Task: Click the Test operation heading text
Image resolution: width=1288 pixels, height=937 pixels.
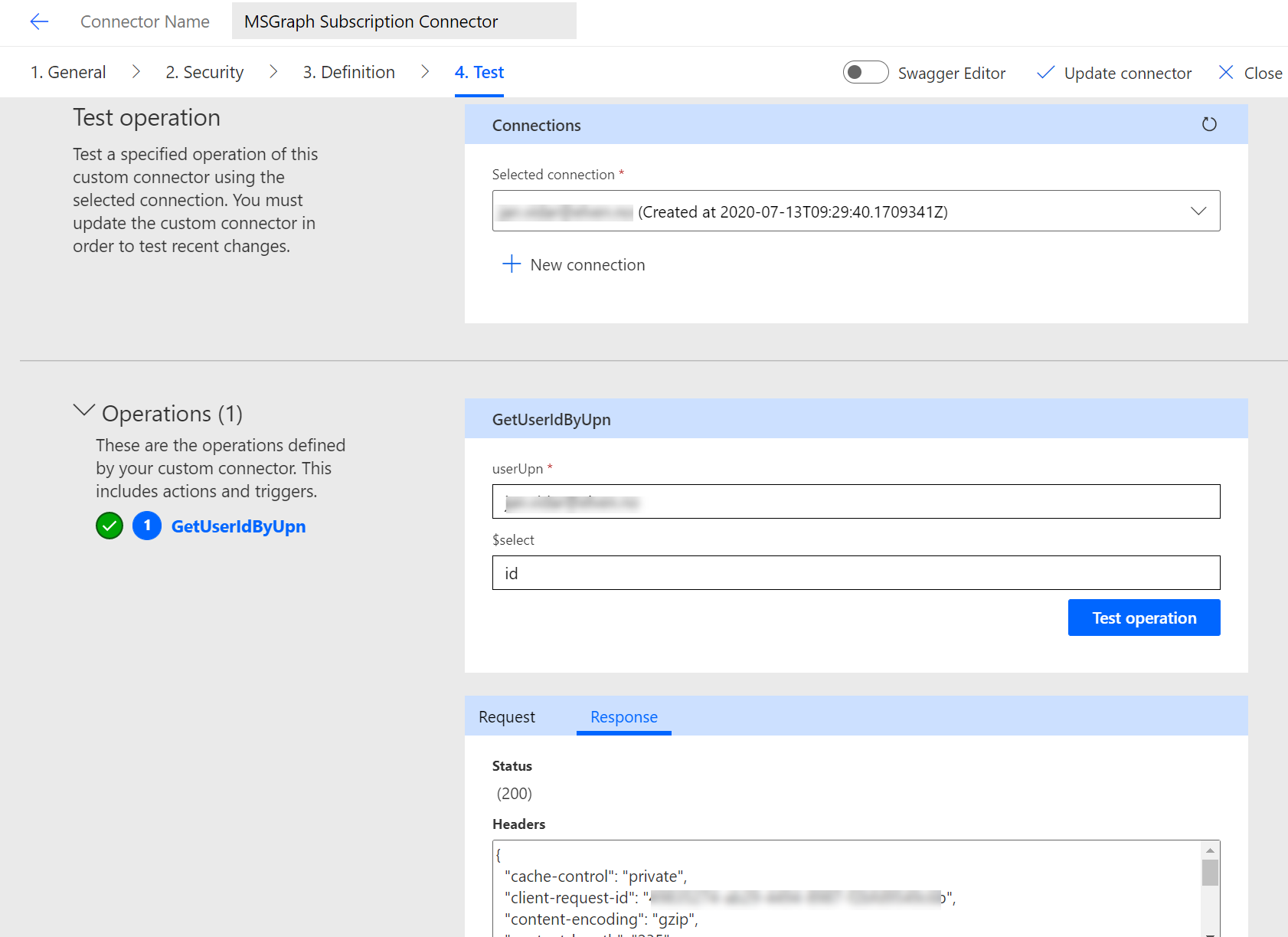Action: coord(147,117)
